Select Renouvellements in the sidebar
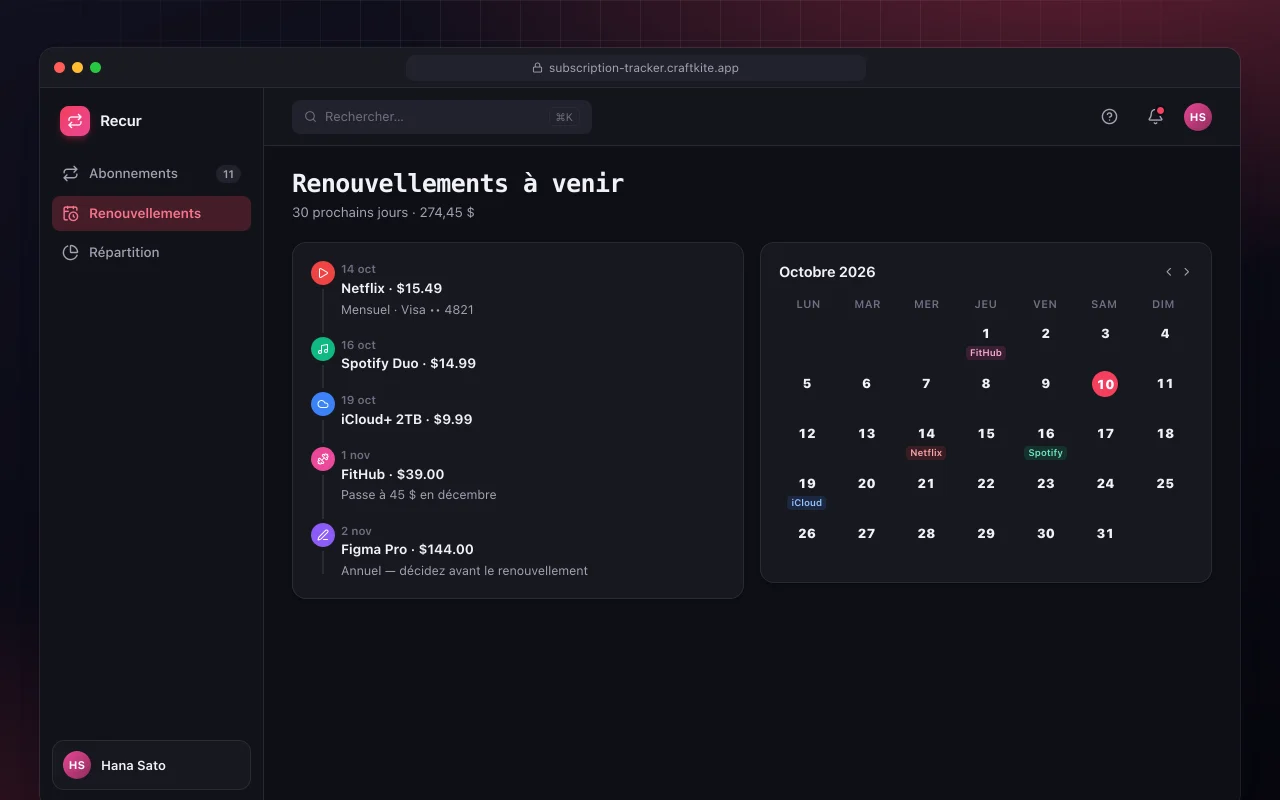The height and width of the screenshot is (800, 1280). [151, 214]
